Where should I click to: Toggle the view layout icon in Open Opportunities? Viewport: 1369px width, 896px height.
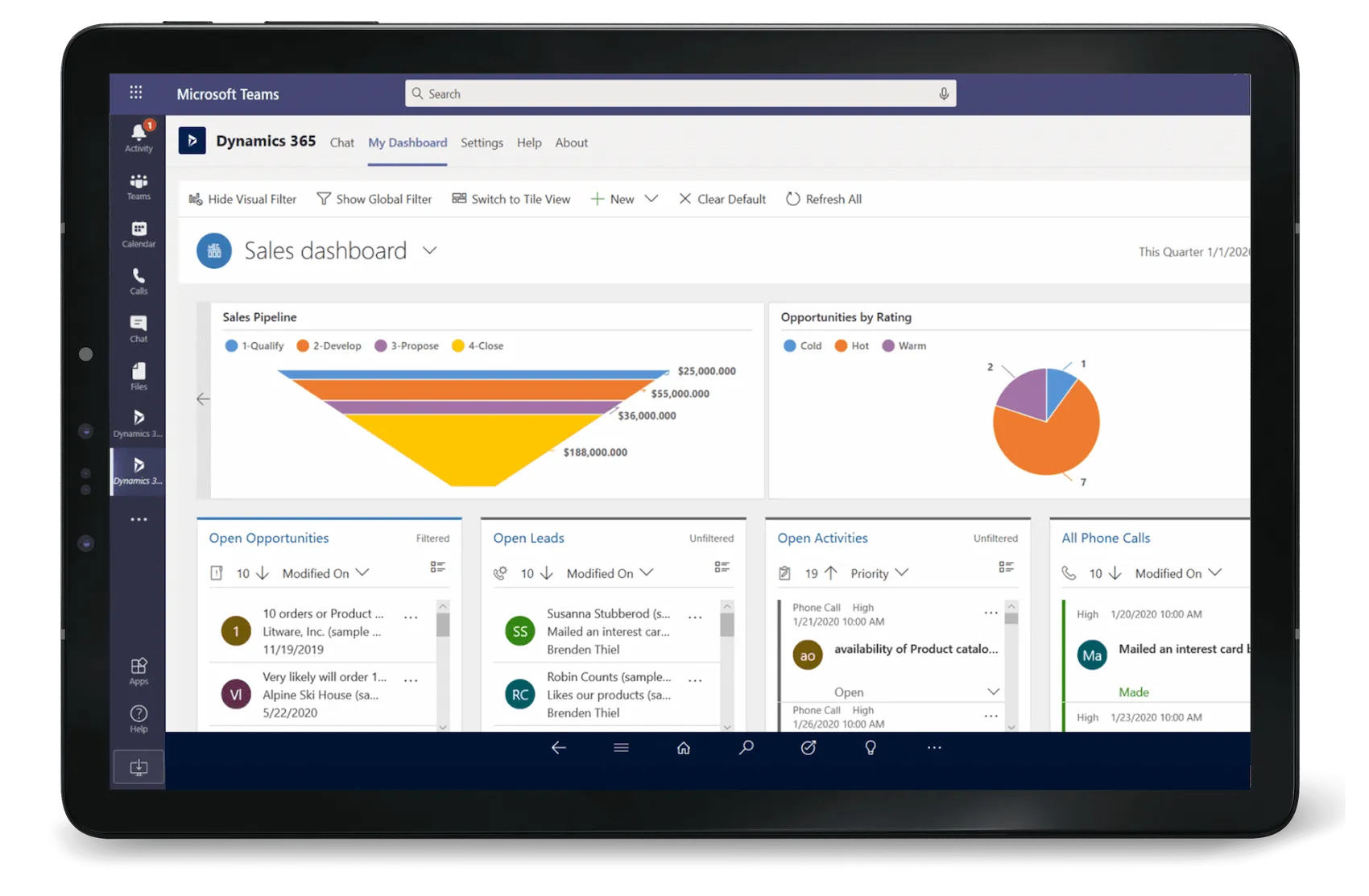pos(438,568)
